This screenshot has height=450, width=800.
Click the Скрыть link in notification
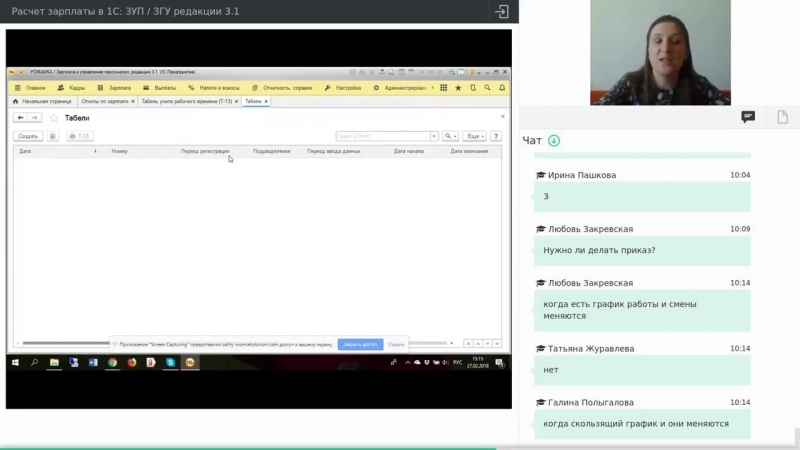point(397,343)
